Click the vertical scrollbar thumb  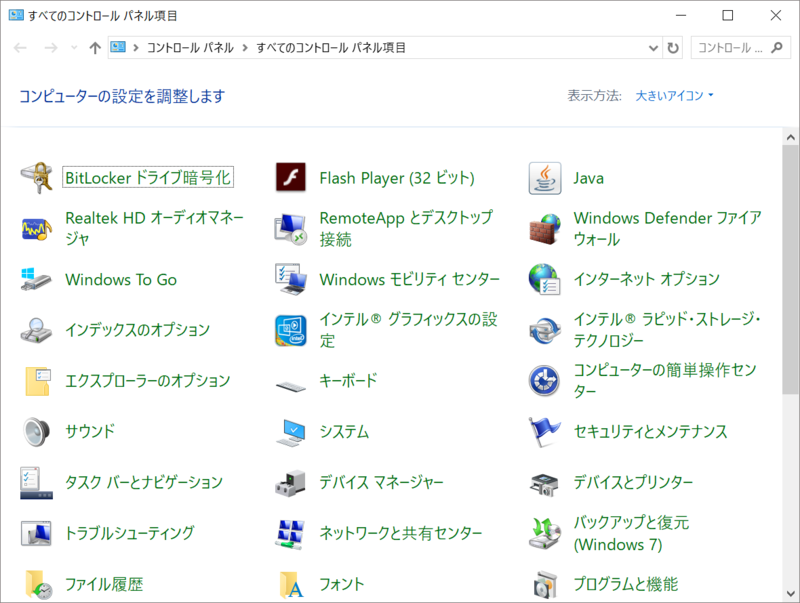791,269
